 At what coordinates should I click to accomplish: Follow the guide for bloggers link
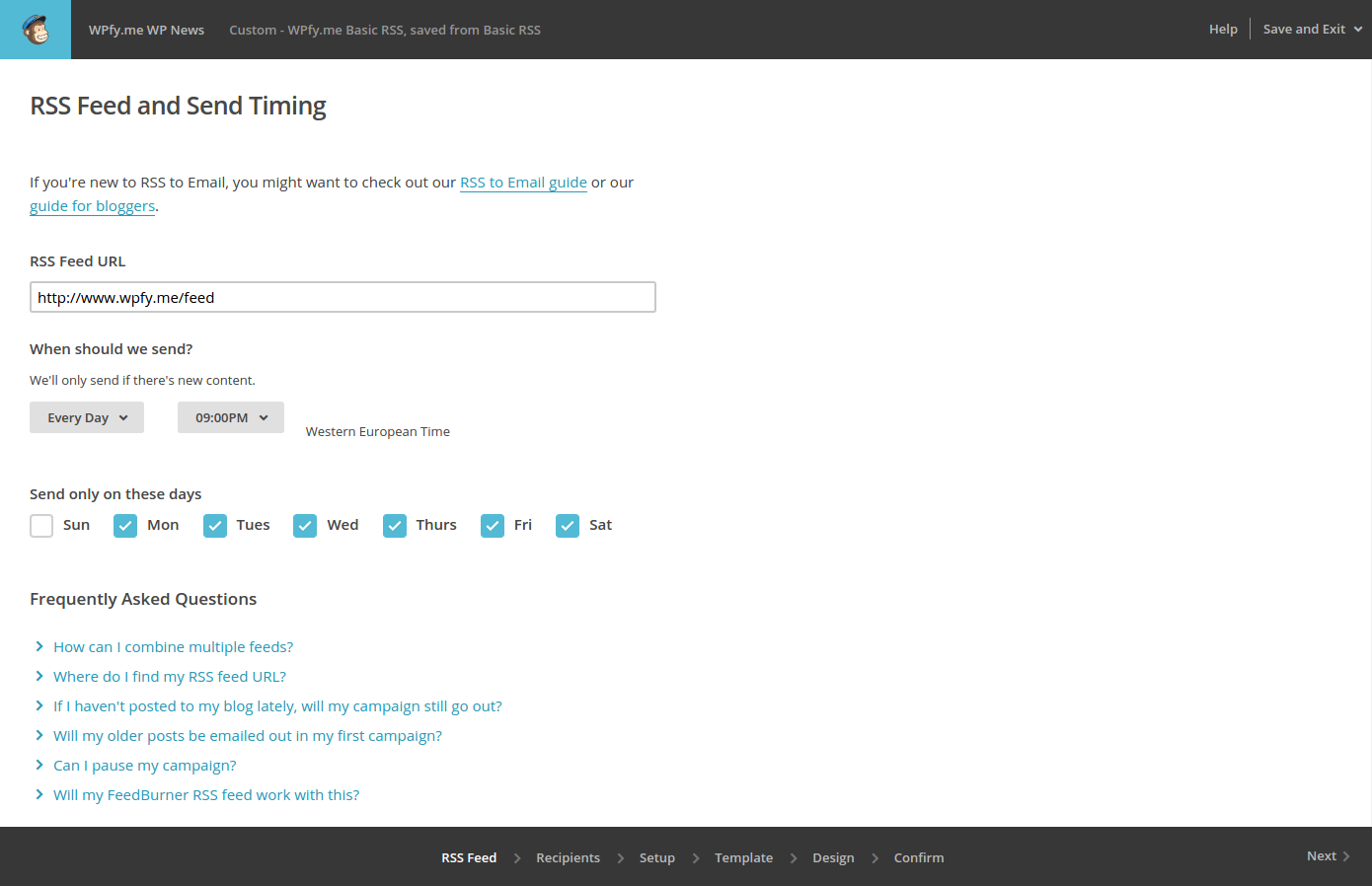(x=92, y=206)
